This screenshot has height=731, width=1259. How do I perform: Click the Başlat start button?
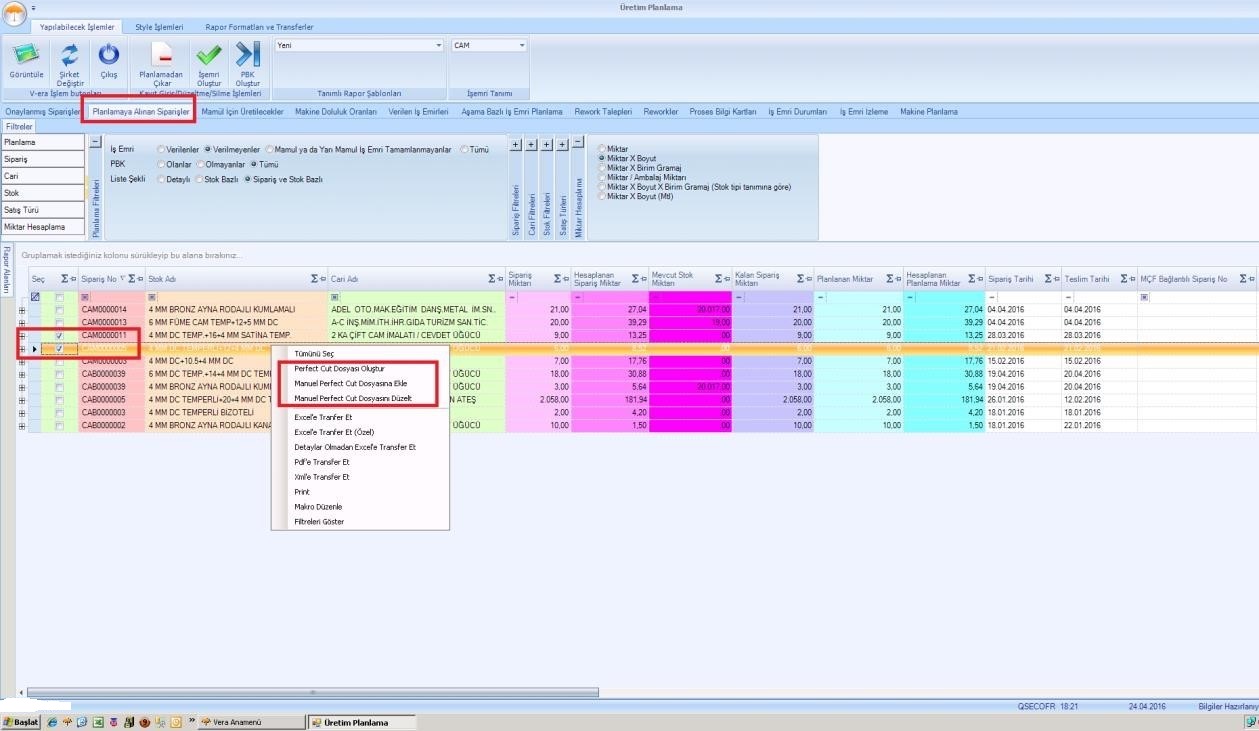pyautogui.click(x=20, y=722)
